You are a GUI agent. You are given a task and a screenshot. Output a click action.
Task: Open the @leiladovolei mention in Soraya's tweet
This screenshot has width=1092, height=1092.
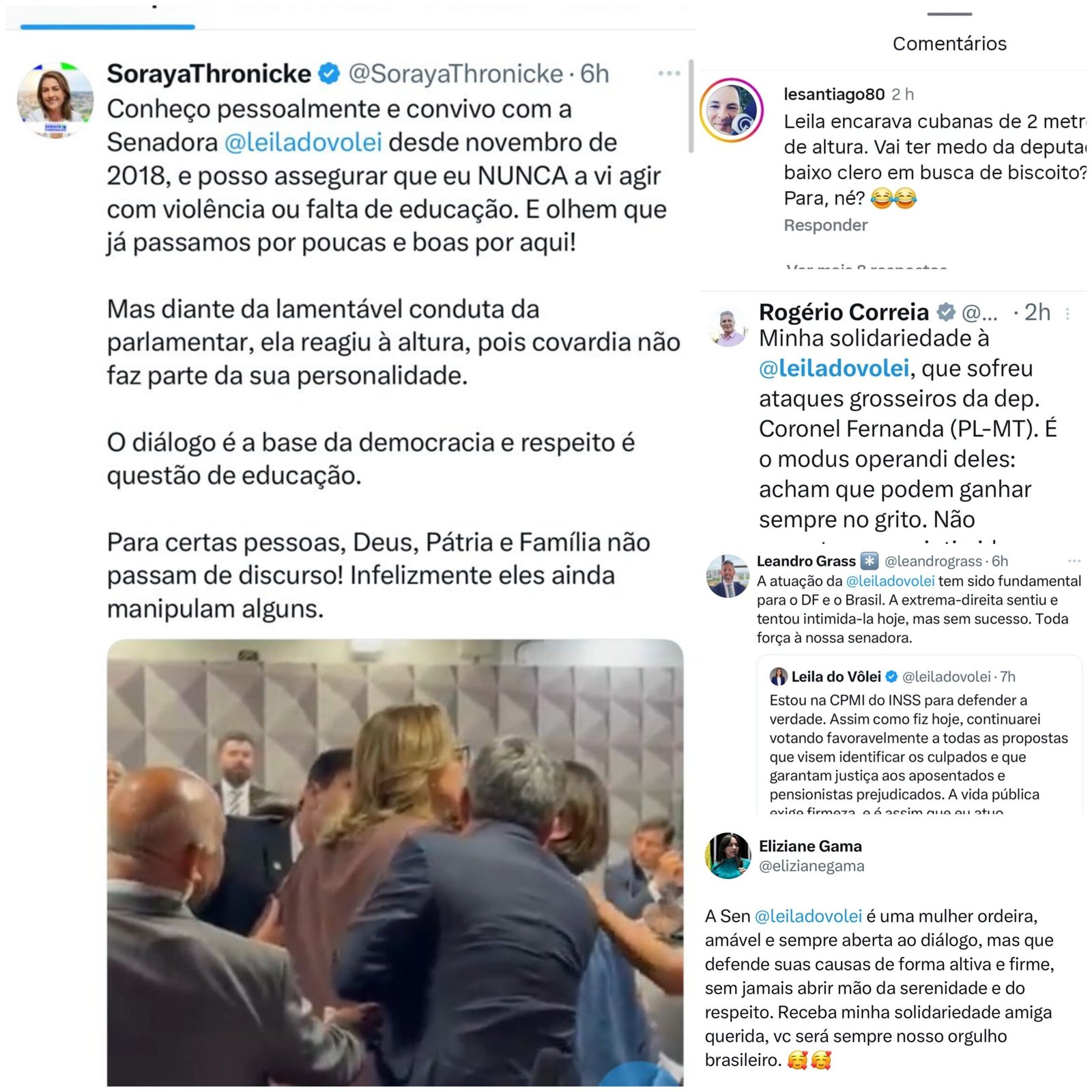(303, 143)
